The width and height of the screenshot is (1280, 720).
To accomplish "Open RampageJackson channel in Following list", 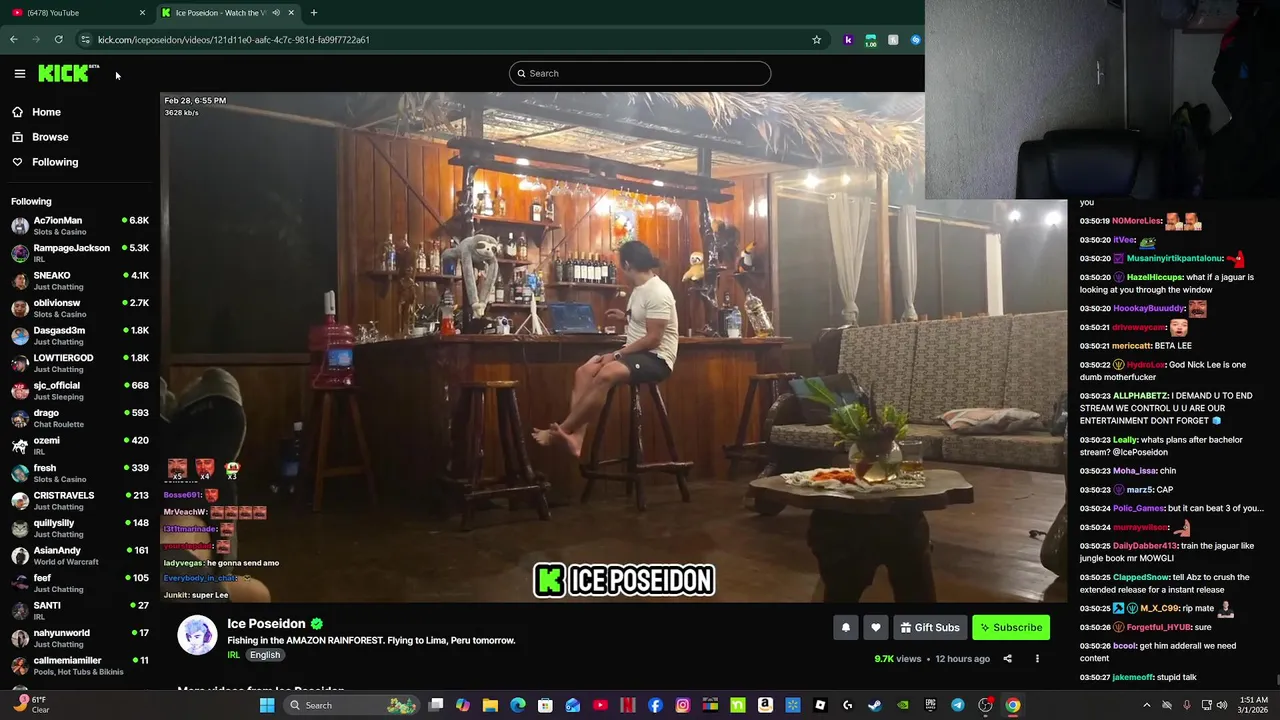I will [80, 253].
